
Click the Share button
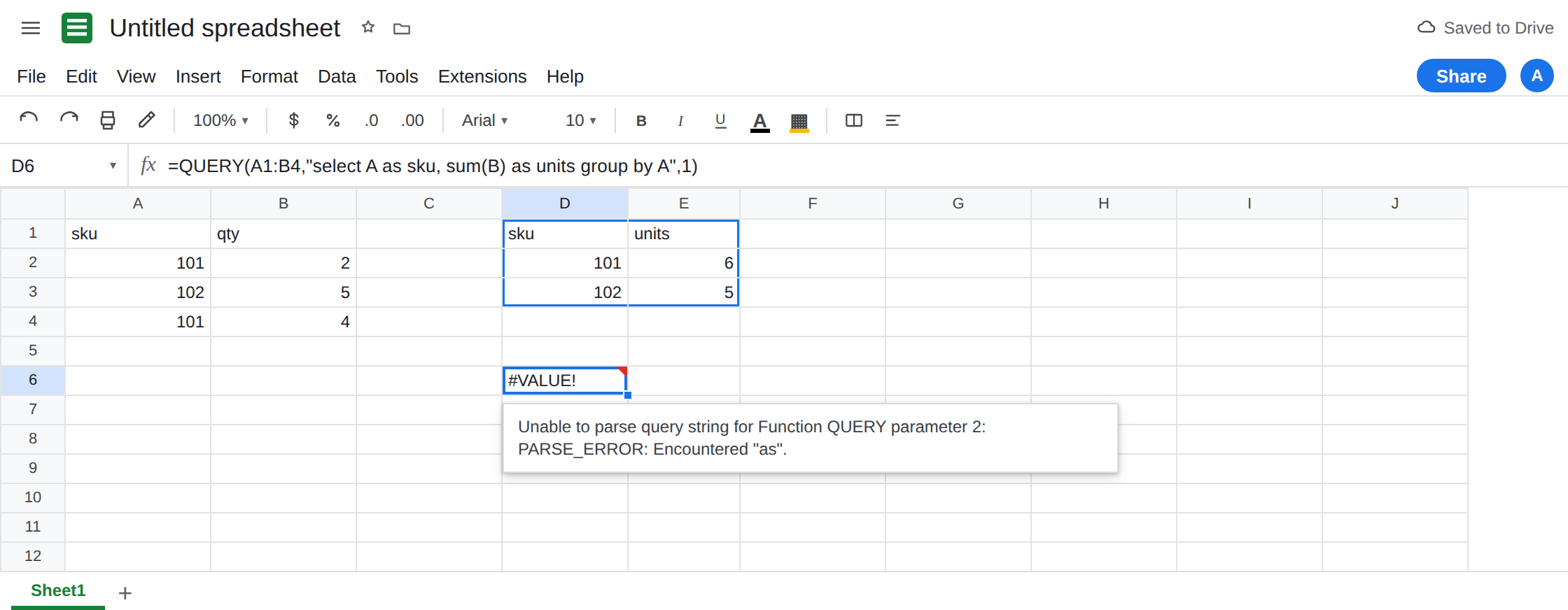[1461, 76]
